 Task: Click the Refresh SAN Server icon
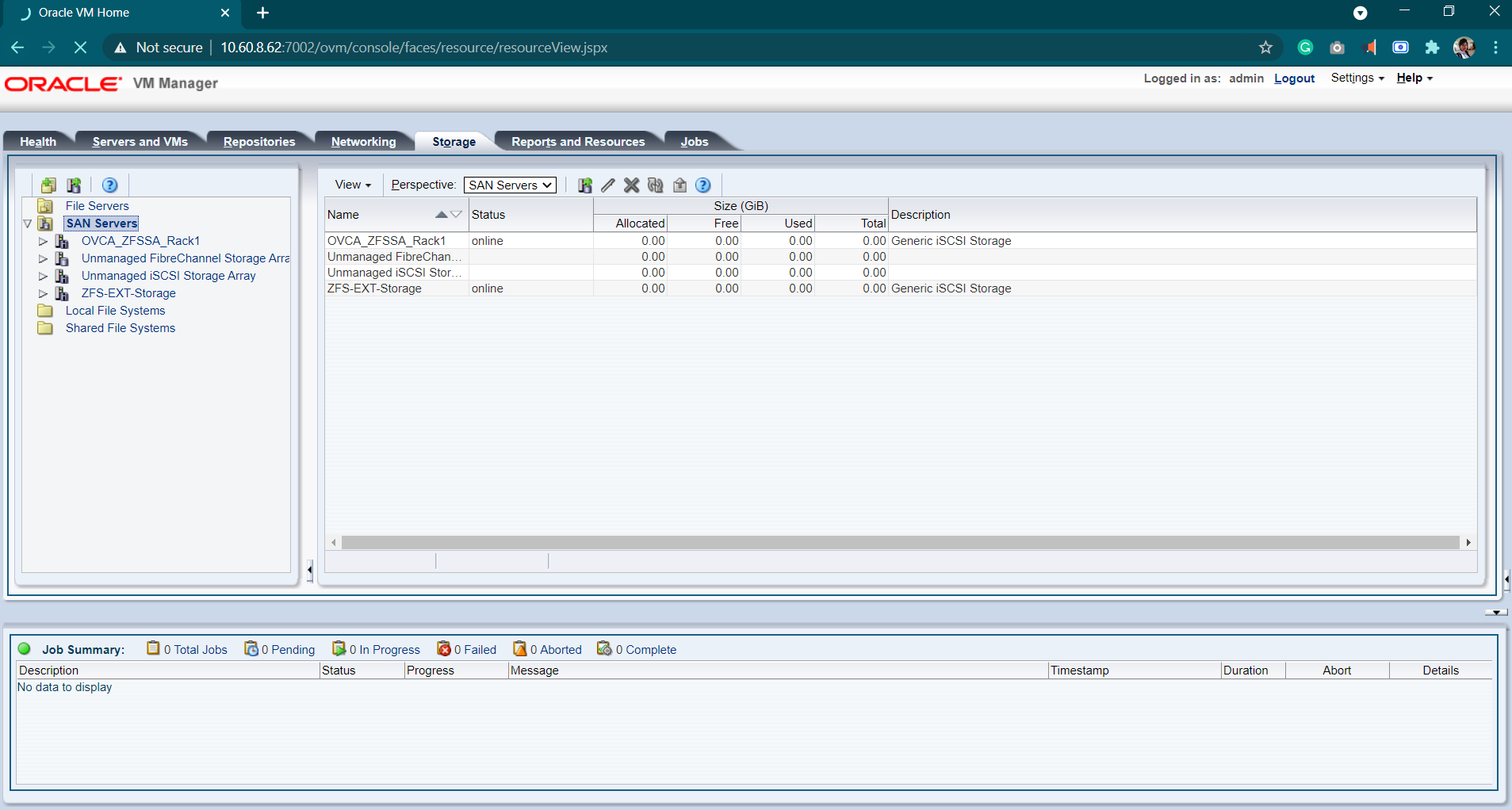[x=655, y=185]
